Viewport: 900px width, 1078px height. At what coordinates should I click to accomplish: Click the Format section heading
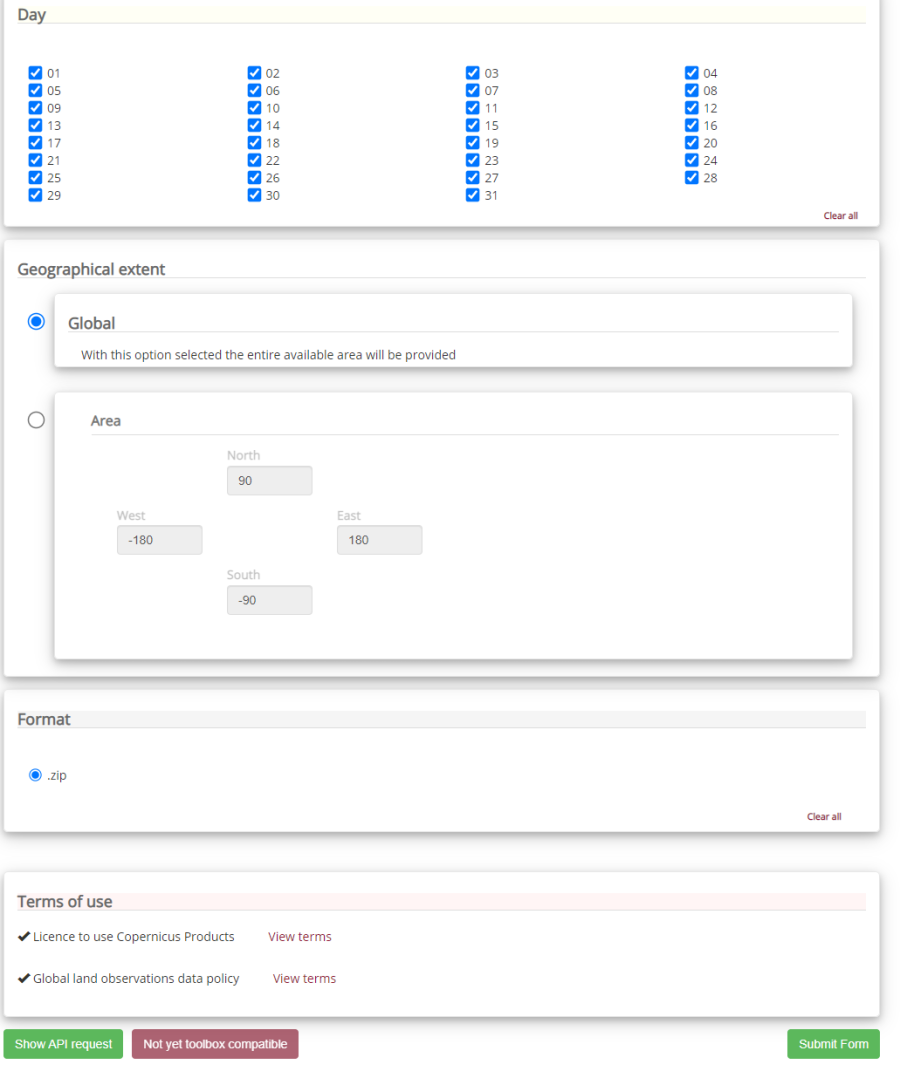pyautogui.click(x=44, y=719)
